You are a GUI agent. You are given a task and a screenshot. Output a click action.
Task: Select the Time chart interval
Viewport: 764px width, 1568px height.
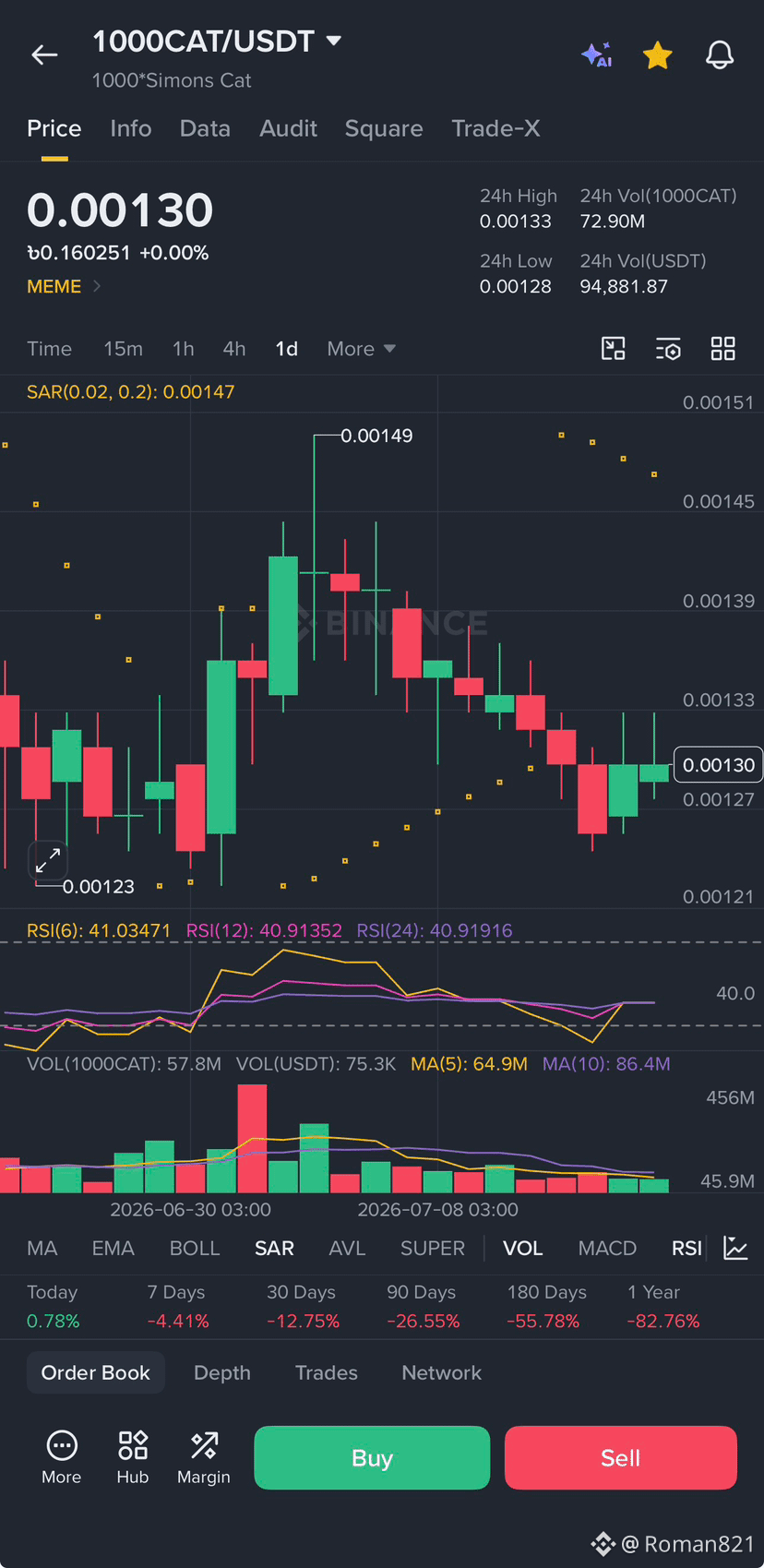click(x=50, y=349)
